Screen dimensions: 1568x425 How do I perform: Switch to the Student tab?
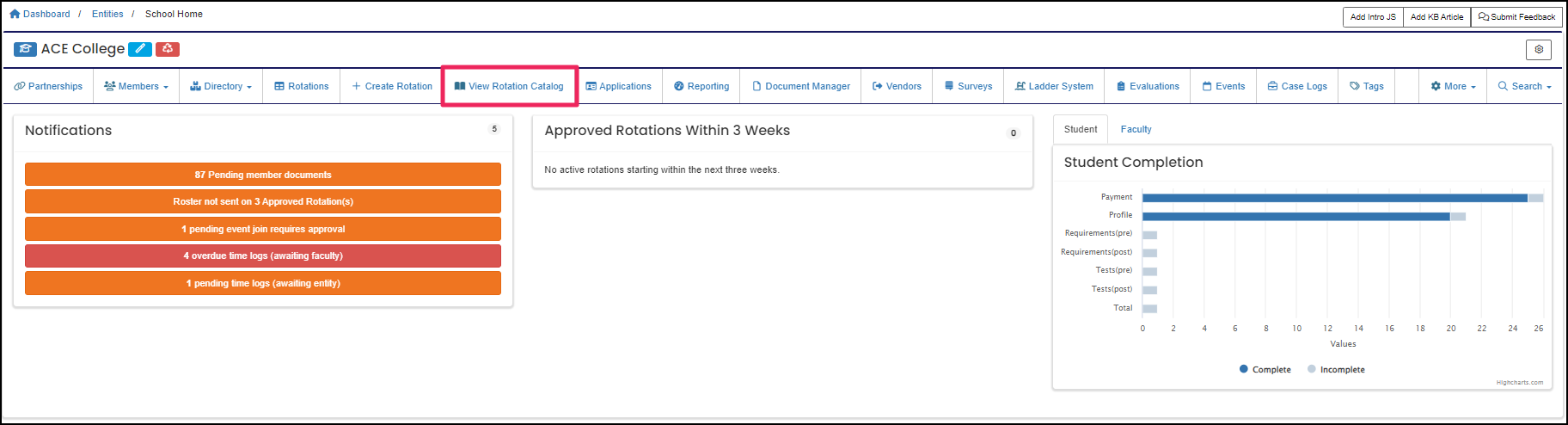click(x=1081, y=129)
